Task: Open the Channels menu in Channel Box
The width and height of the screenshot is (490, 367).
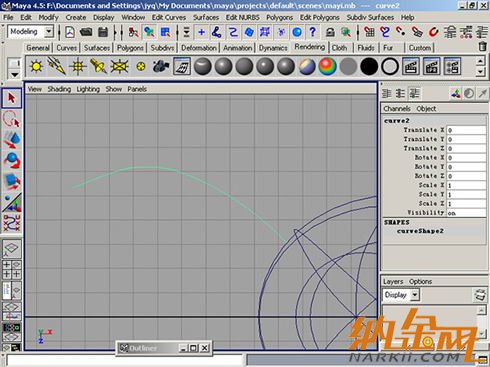Action: [397, 109]
